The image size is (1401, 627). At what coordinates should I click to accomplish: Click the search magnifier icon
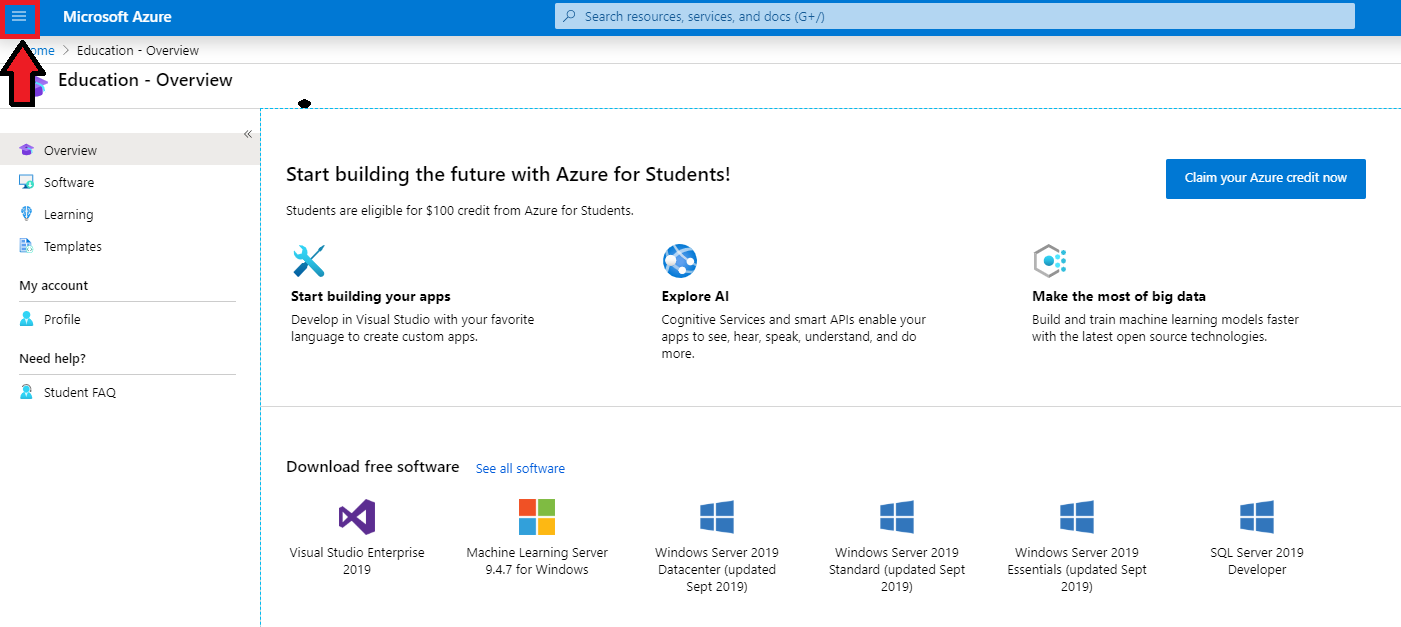tap(570, 17)
